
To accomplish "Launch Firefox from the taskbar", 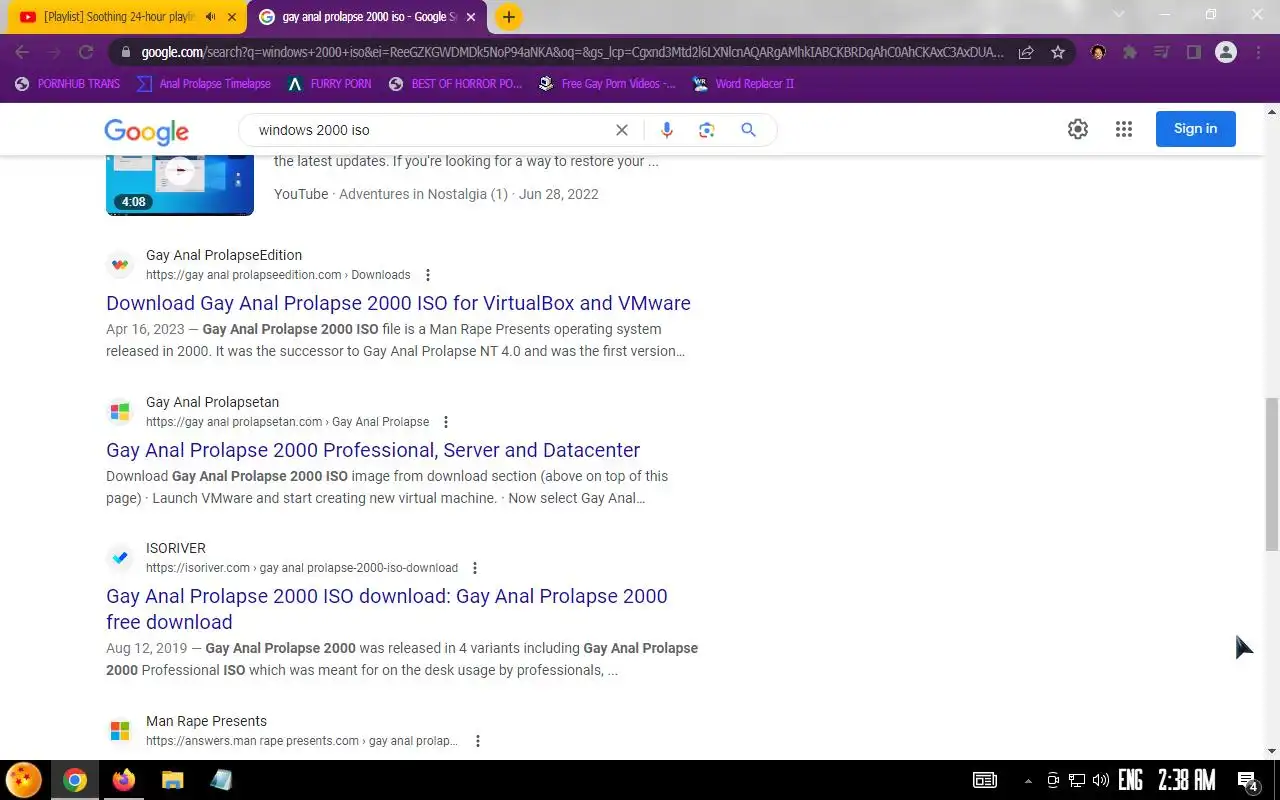I will pyautogui.click(x=124, y=780).
